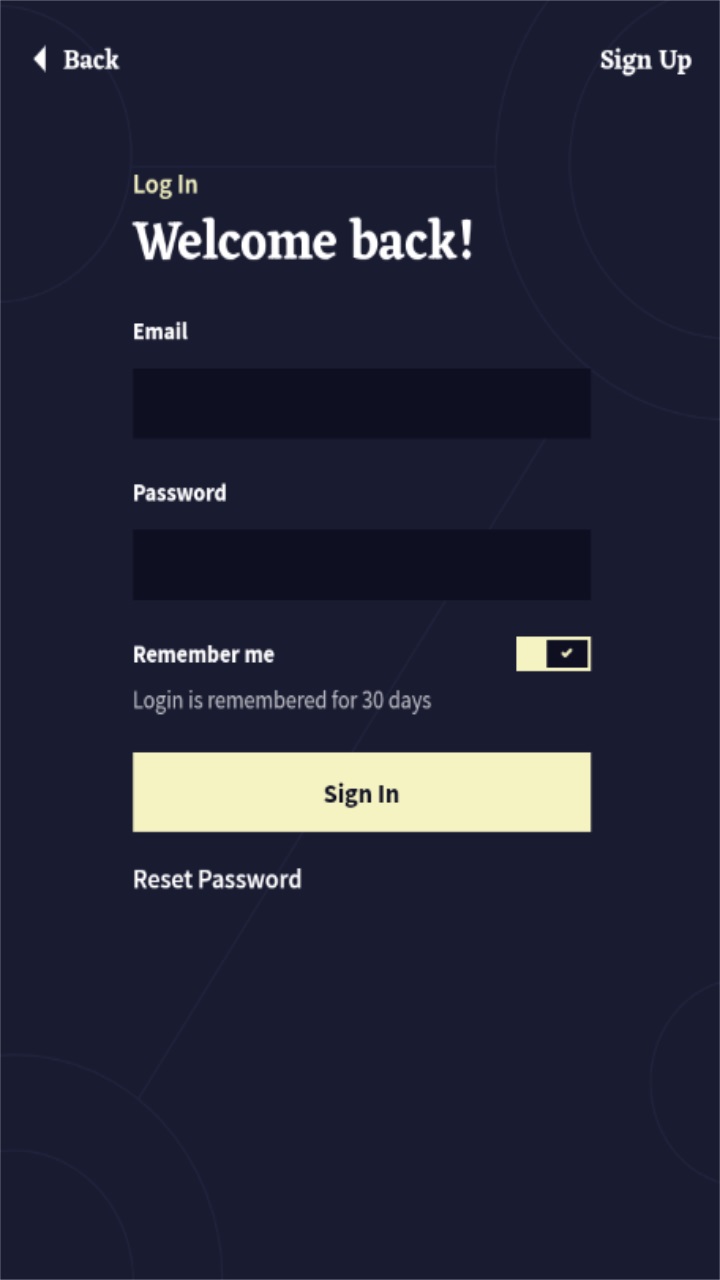Open the Reset Password link
Image resolution: width=720 pixels, height=1280 pixels.
click(x=217, y=879)
